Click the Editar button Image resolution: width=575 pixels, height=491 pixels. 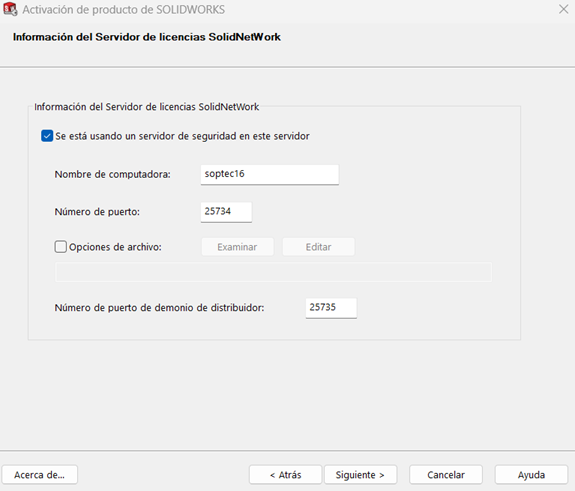pyautogui.click(x=318, y=247)
